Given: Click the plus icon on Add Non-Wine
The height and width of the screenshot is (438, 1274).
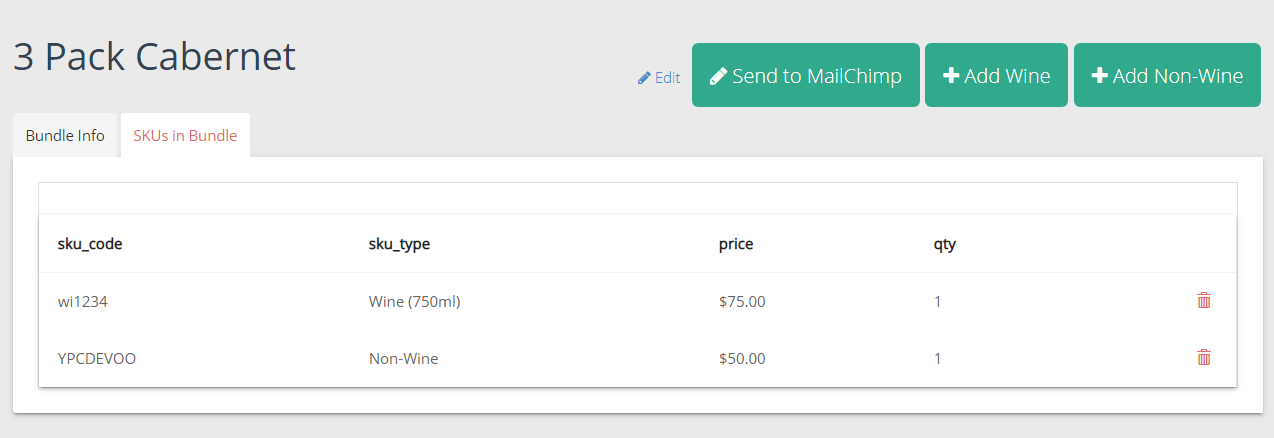Looking at the screenshot, I should click(x=1100, y=76).
